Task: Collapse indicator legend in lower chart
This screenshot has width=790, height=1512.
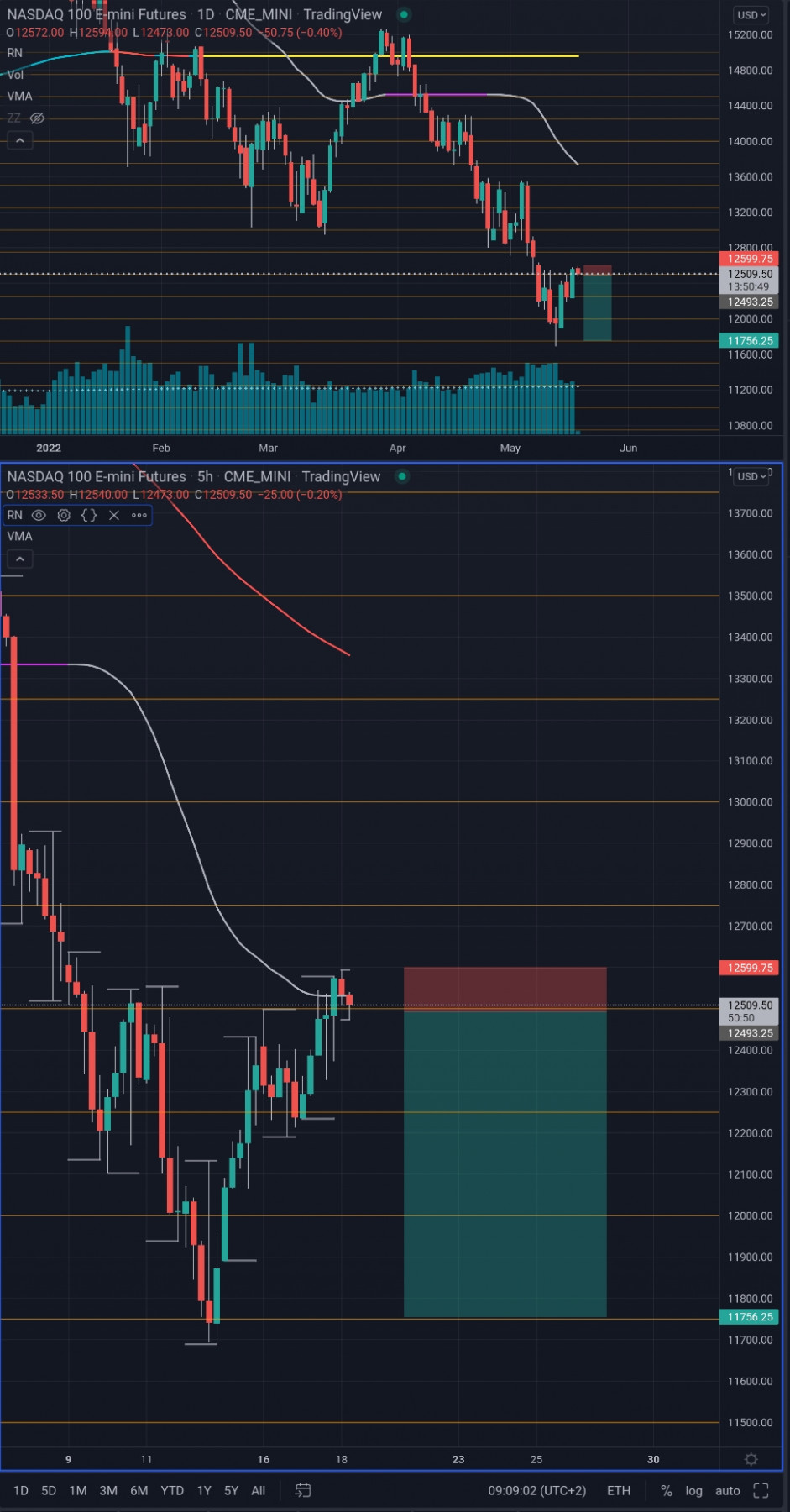Action: (x=19, y=559)
